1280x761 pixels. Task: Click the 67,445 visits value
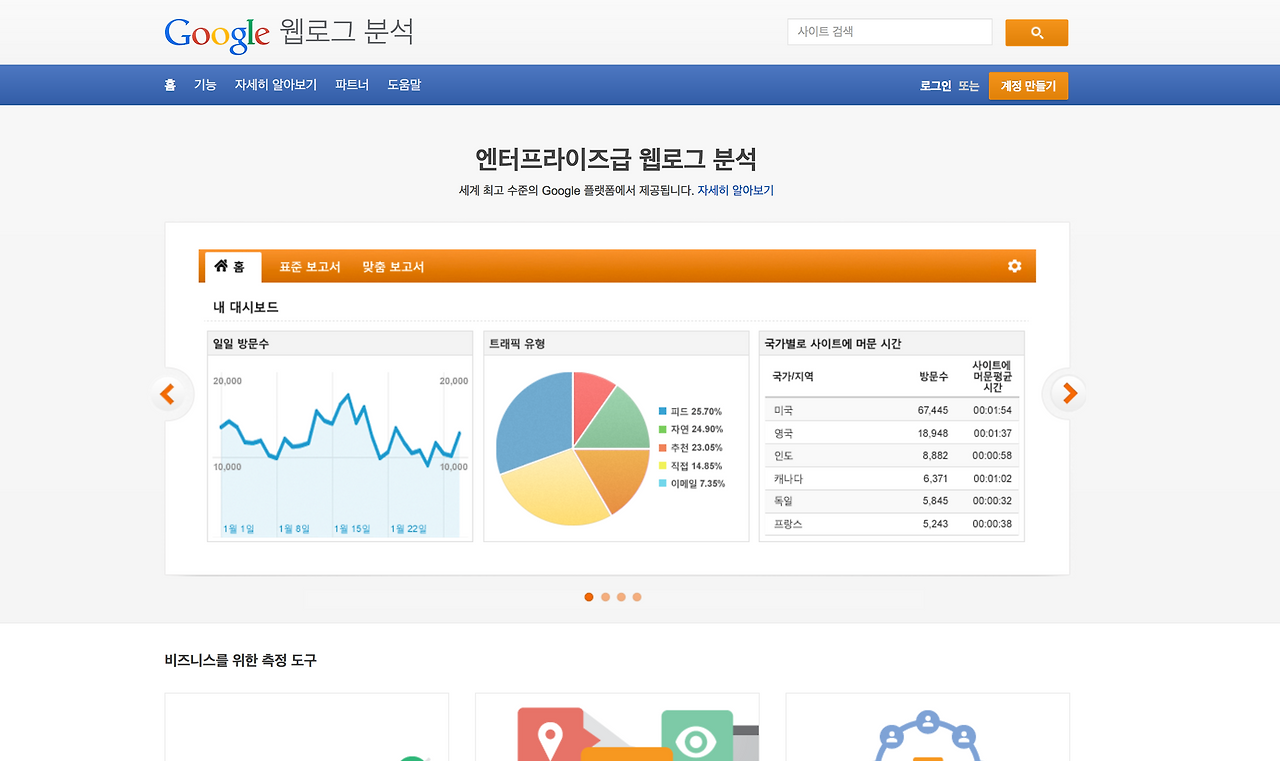click(933, 410)
